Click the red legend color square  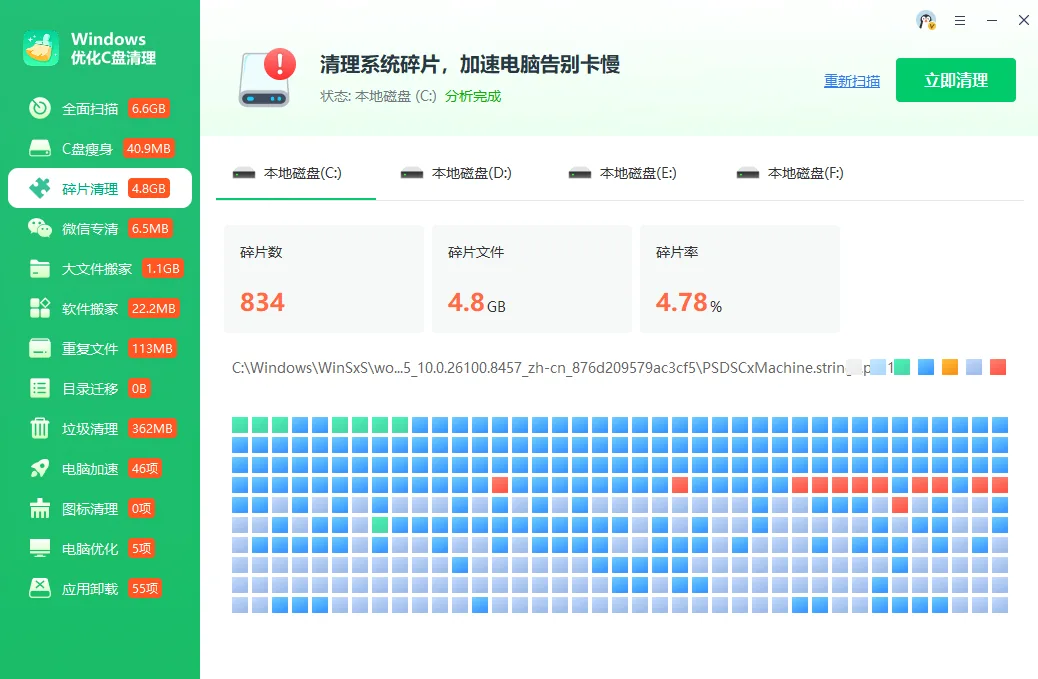point(998,367)
